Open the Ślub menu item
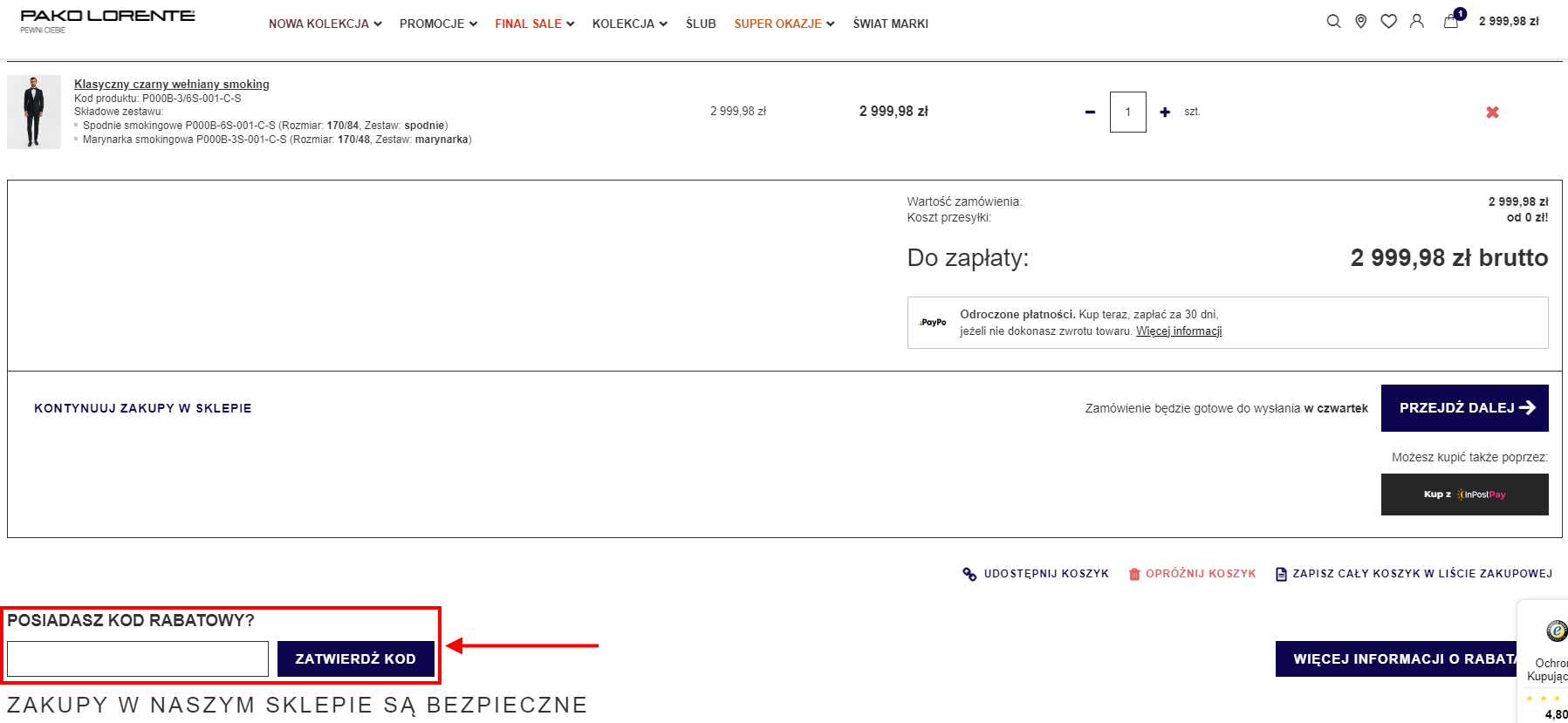 (x=701, y=24)
